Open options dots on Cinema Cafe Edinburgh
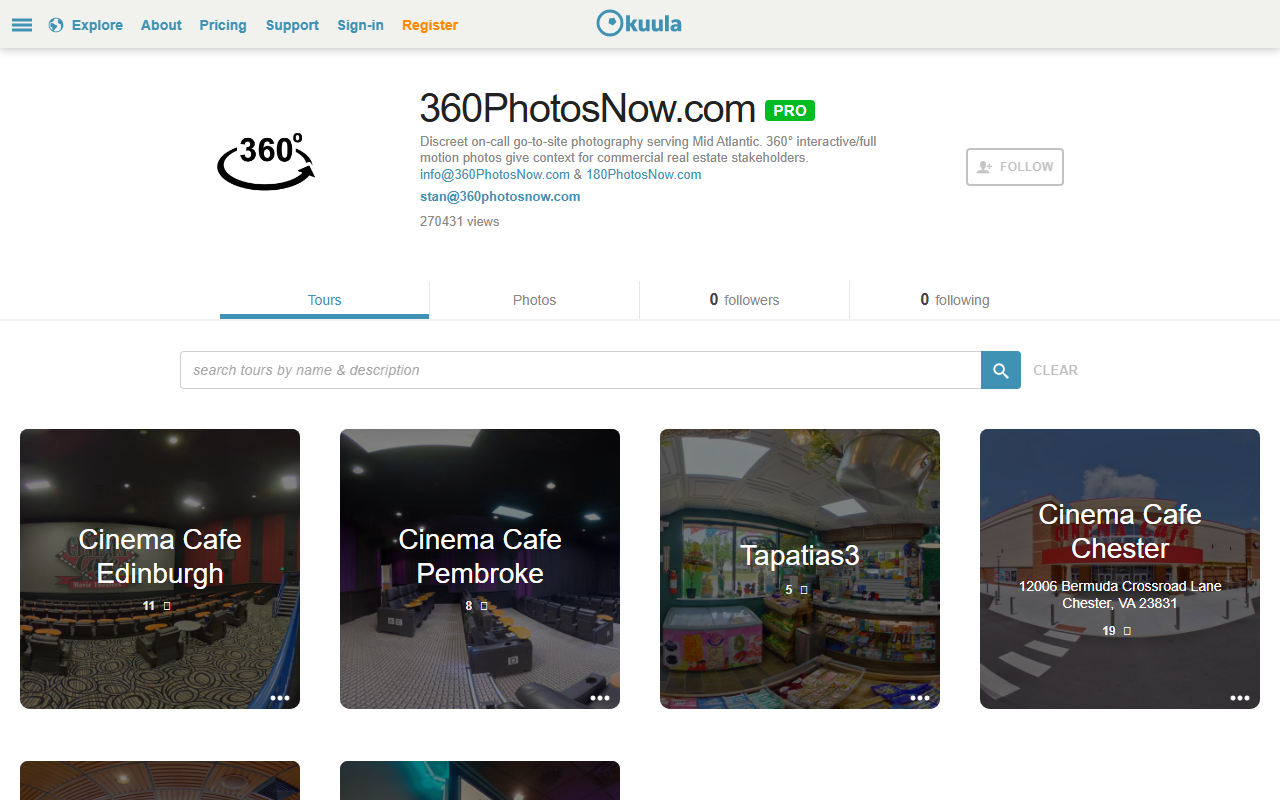 click(x=280, y=698)
